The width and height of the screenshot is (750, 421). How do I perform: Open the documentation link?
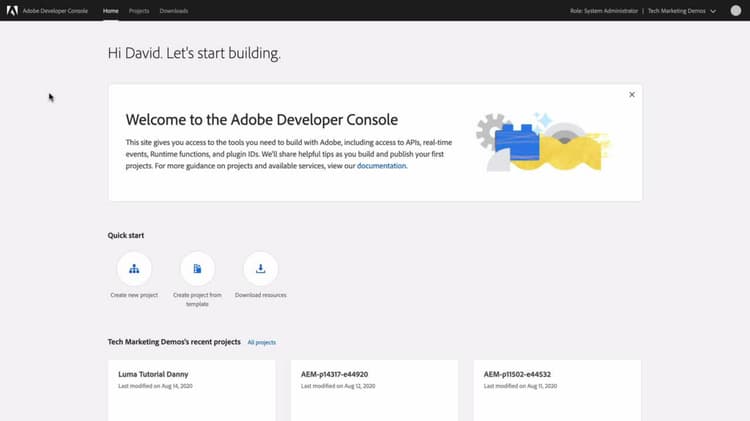pos(381,166)
